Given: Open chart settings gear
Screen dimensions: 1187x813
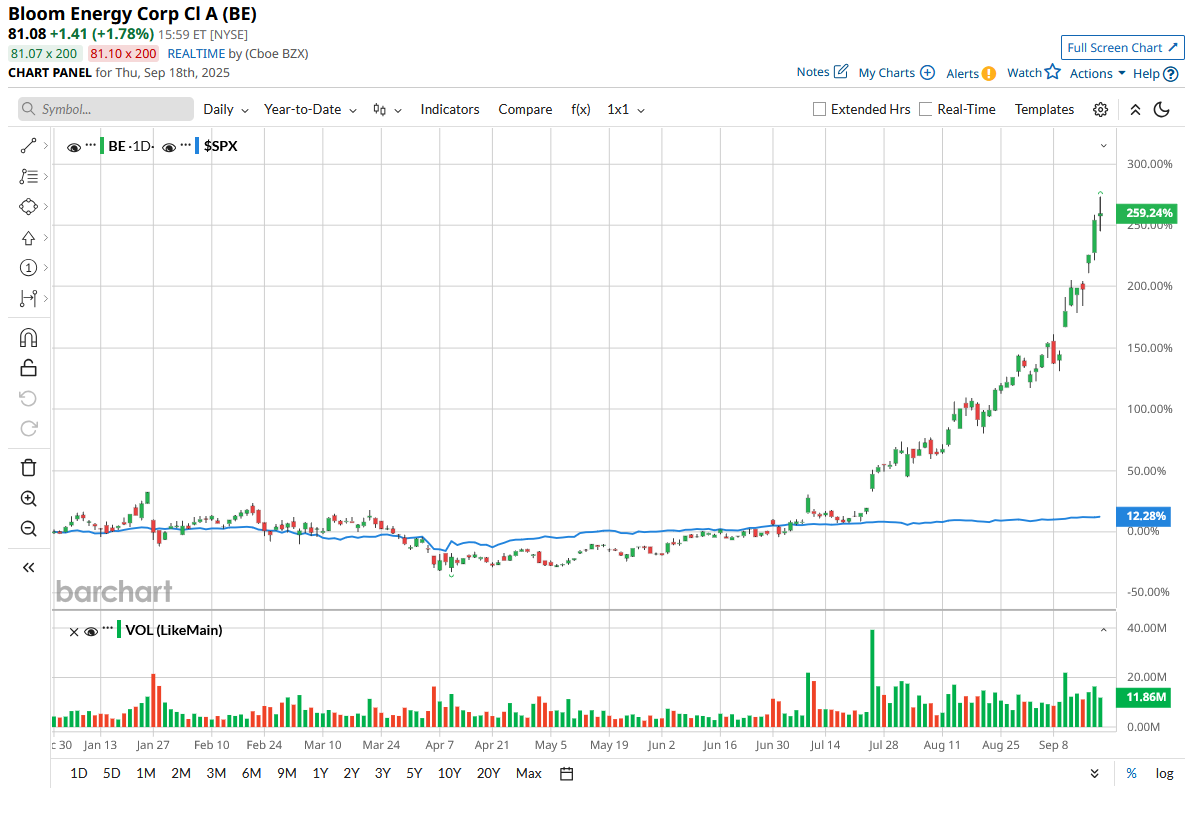Looking at the screenshot, I should (1101, 110).
